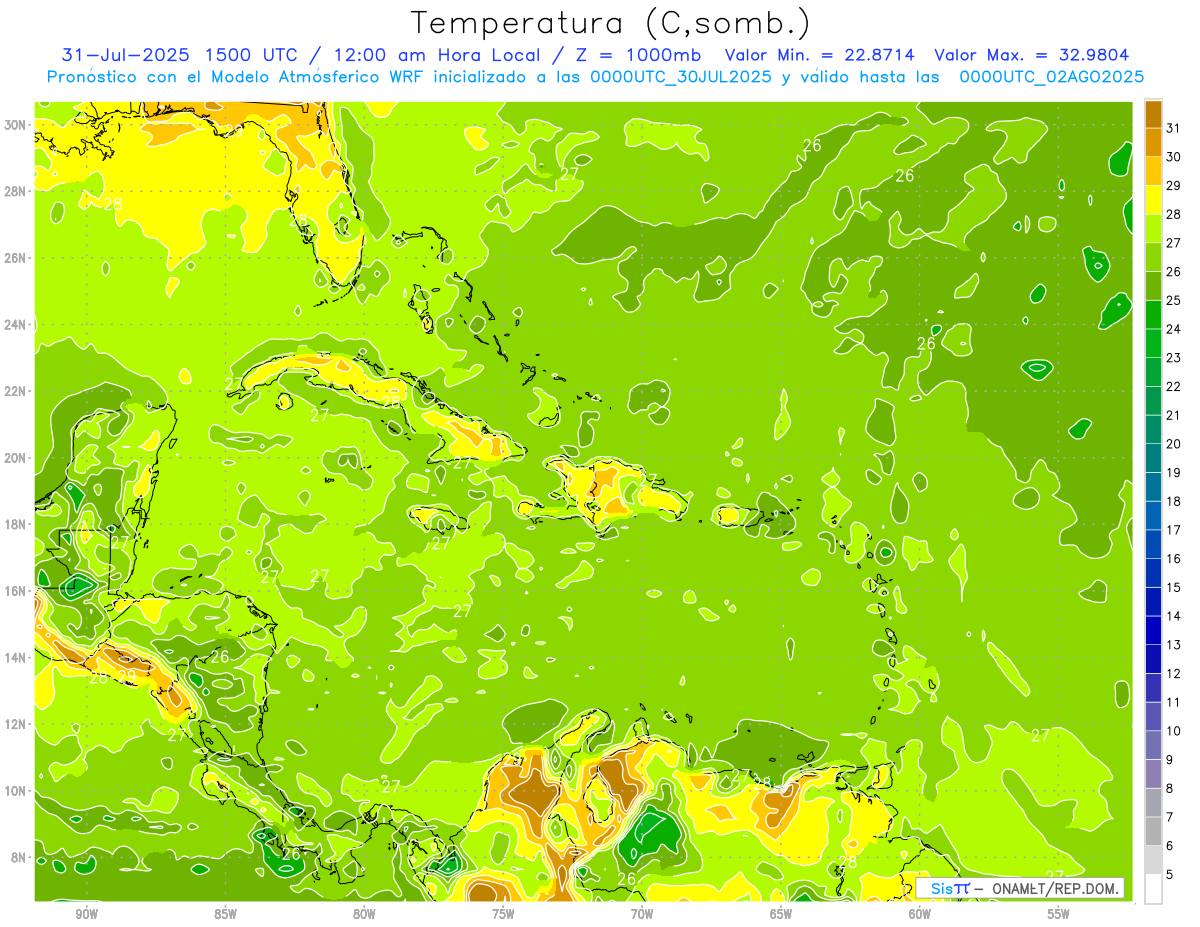
Task: Click the colorbar label '18'
Action: click(x=1173, y=501)
